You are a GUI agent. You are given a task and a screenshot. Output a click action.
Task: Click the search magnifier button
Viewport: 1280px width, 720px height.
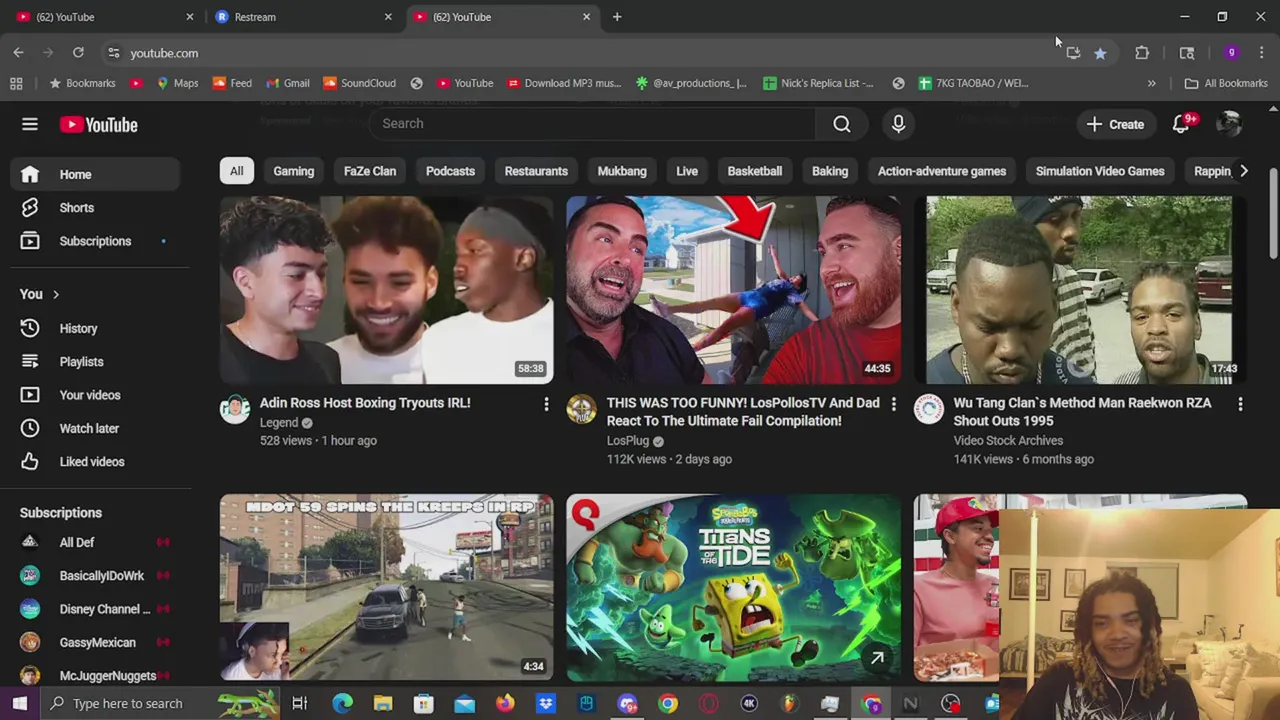tap(842, 123)
